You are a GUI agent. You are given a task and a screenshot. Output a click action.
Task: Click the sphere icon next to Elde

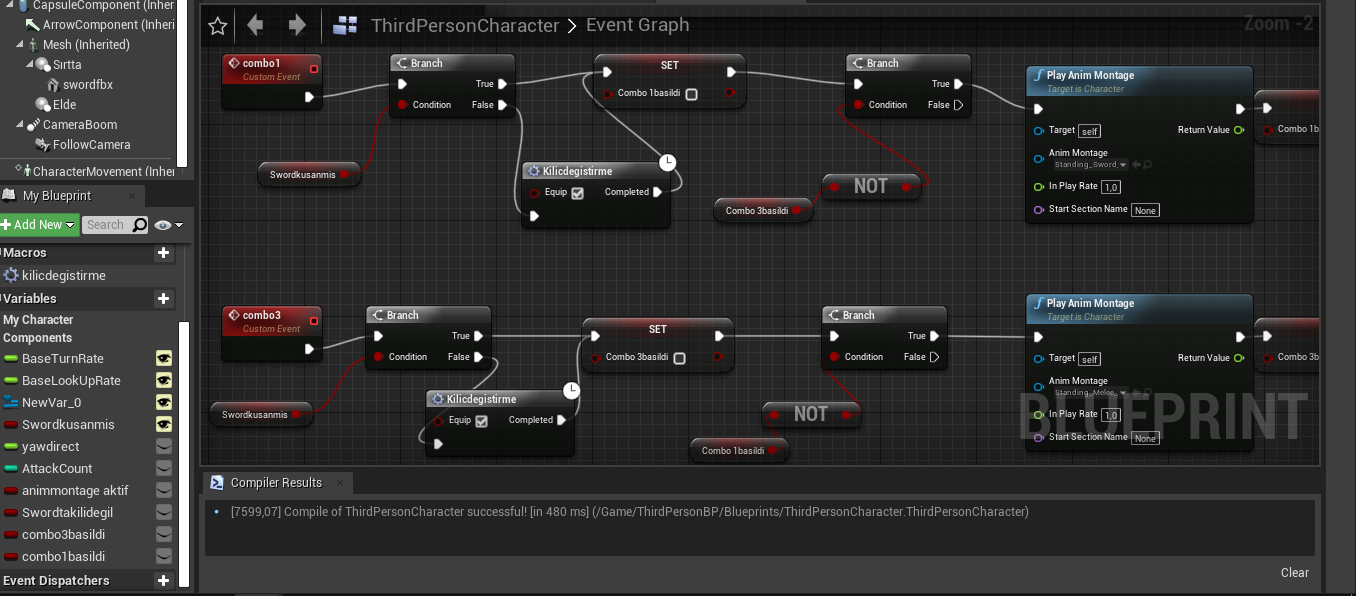click(43, 104)
